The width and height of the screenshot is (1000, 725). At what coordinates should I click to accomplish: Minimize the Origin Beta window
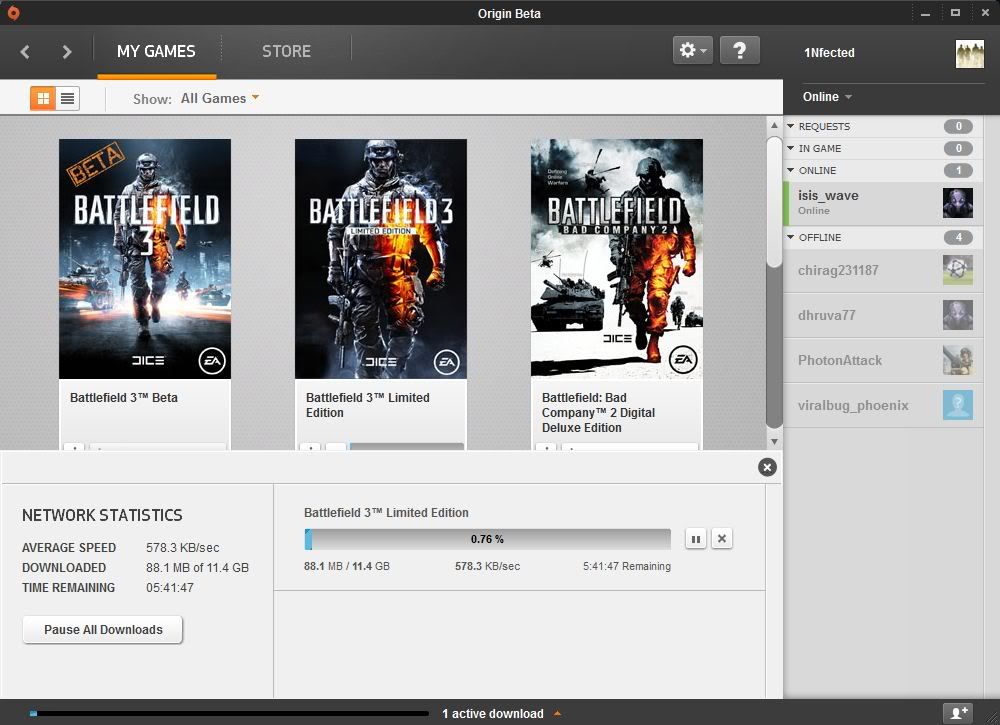(925, 13)
